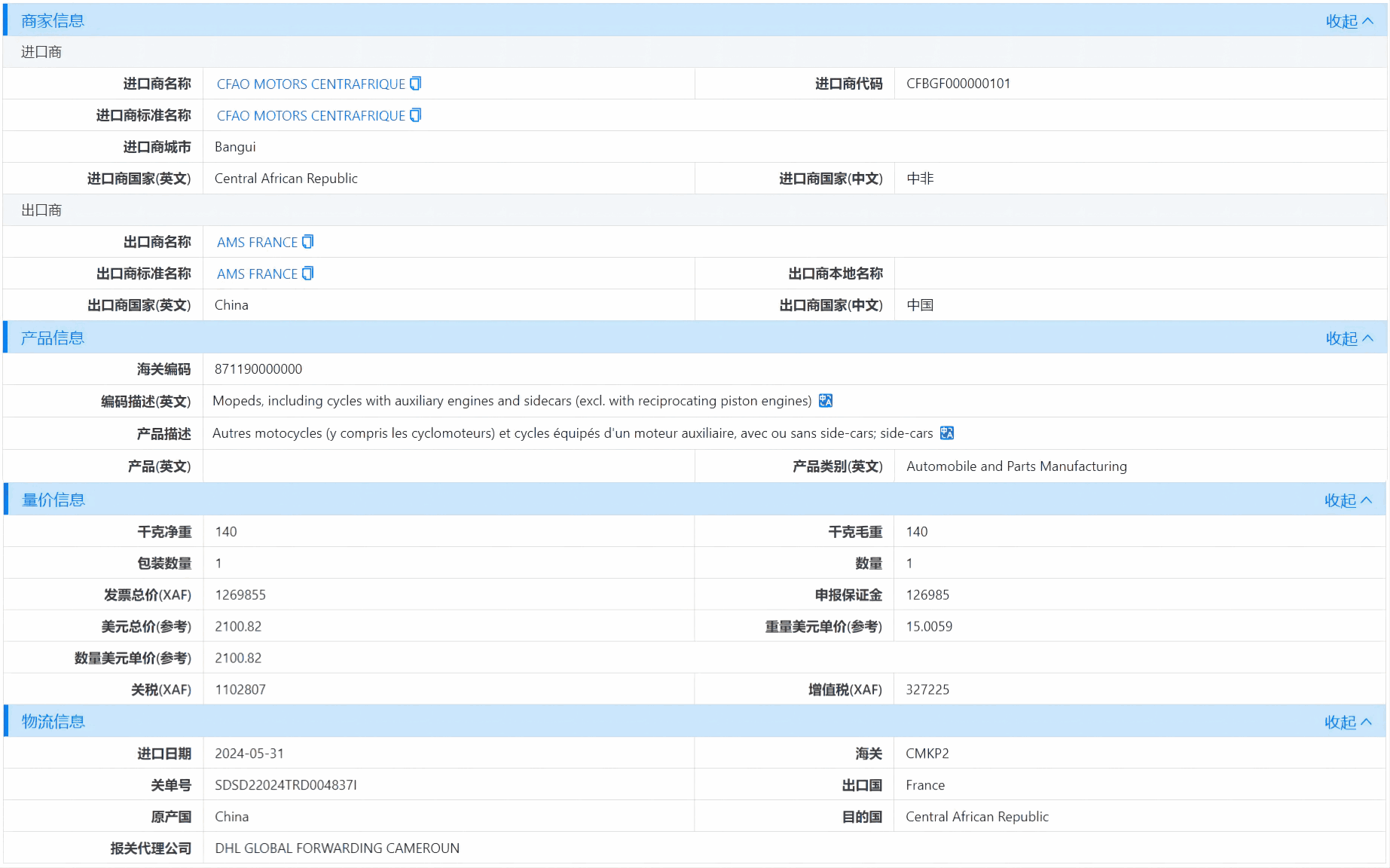Click declaration number SDSD22024TRD004837I
This screenshot has height=868, width=1390.
point(286,784)
